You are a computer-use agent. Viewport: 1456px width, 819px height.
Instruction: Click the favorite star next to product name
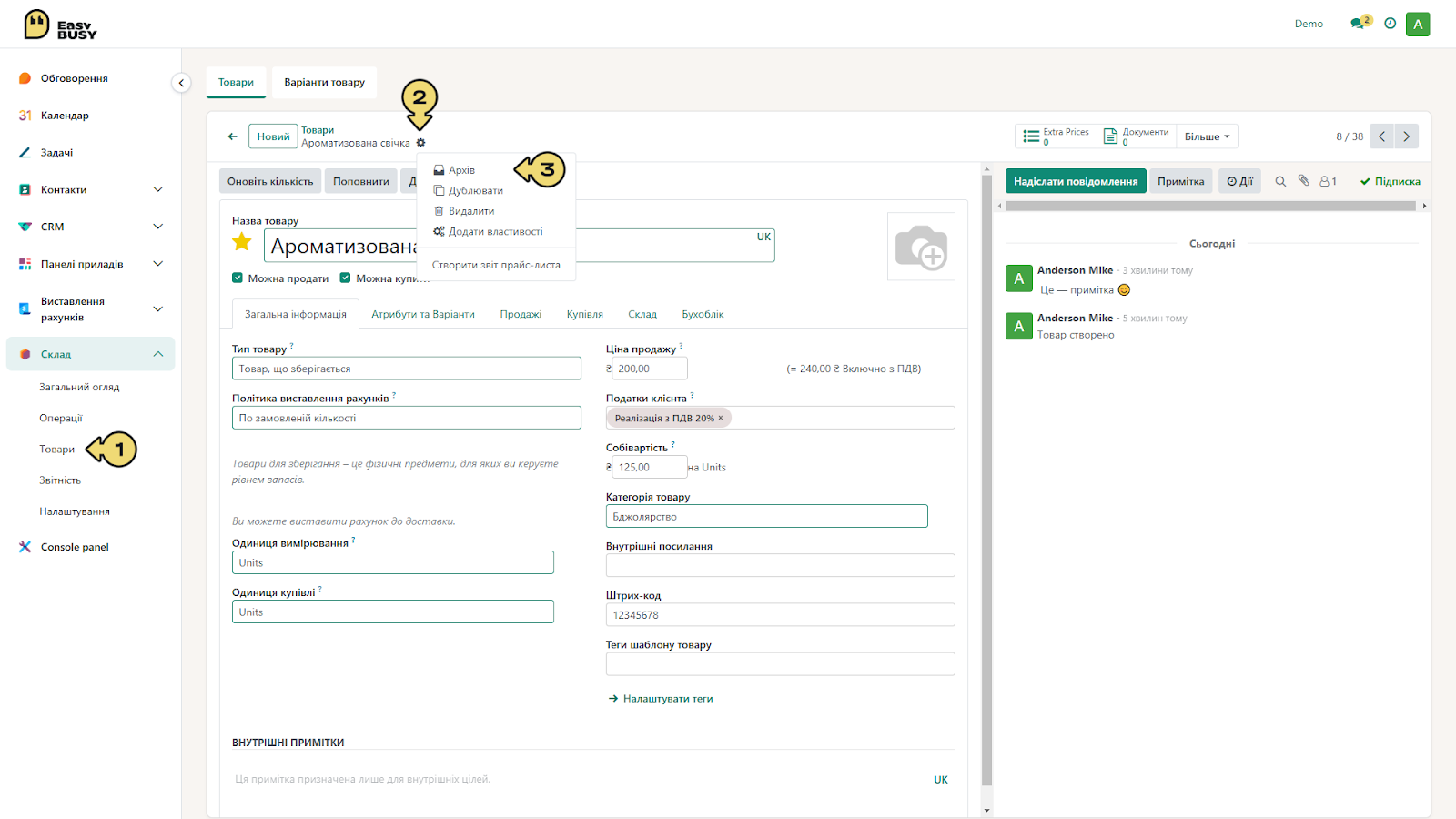tap(242, 242)
